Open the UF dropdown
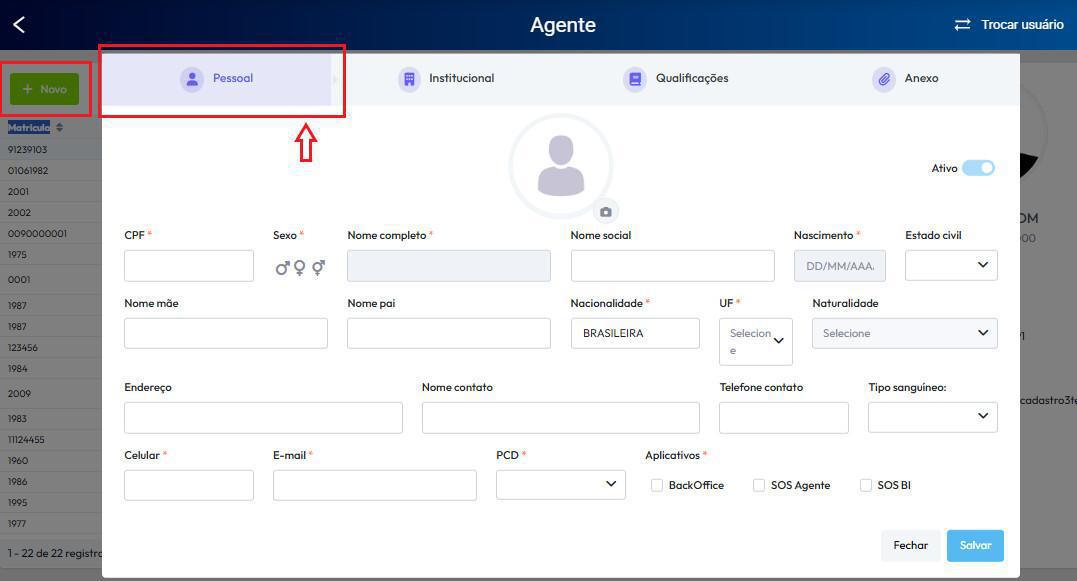Image resolution: width=1077 pixels, height=581 pixels. [x=756, y=341]
